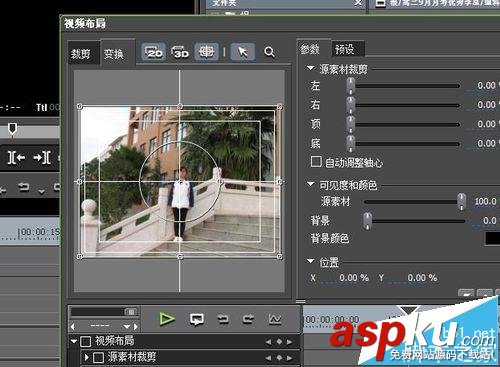Click the 源素材 100.0 value field
This screenshot has width=500, height=367.
[x=486, y=201]
